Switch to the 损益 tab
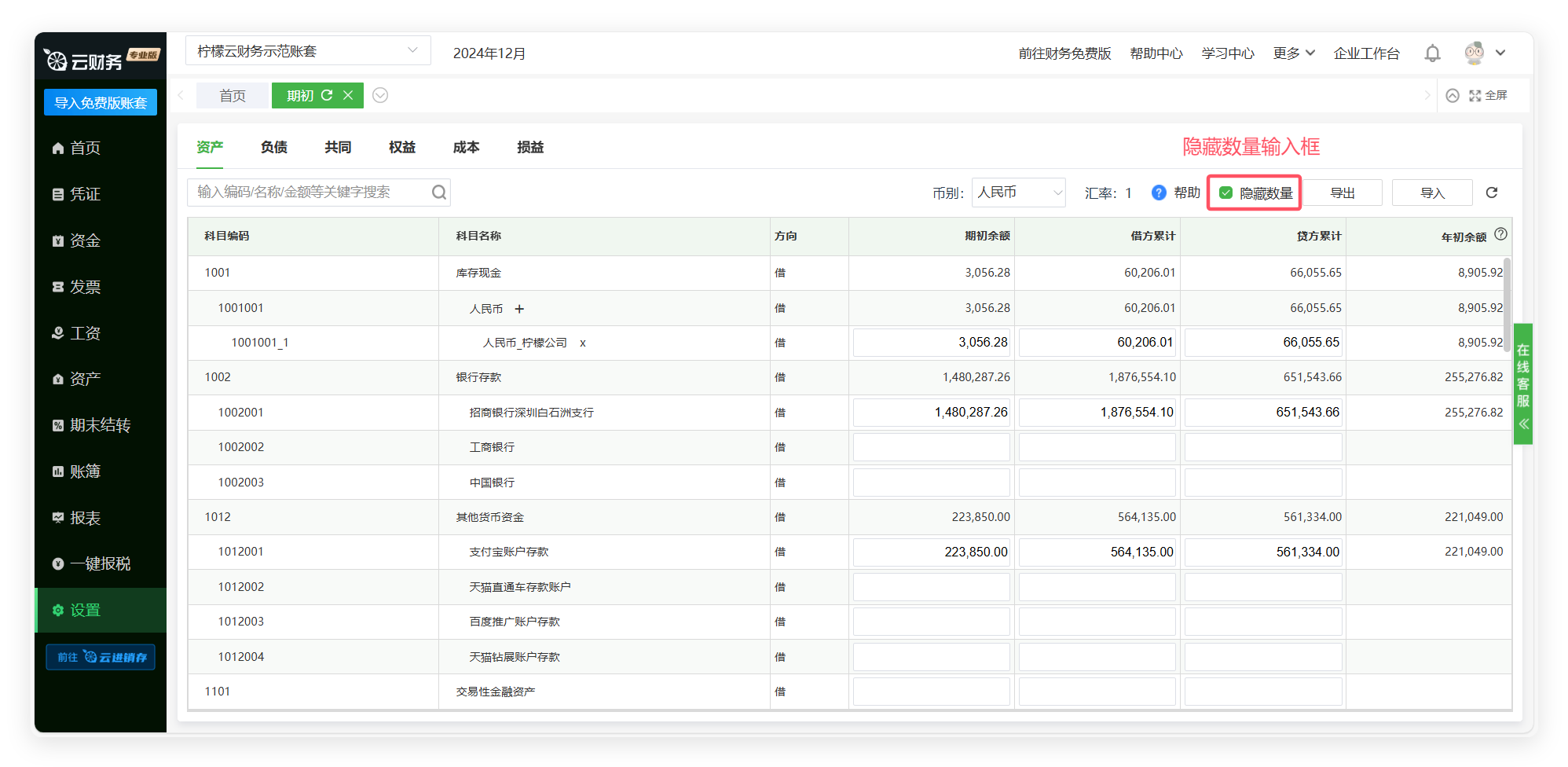This screenshot has width=1568, height=767. [x=530, y=147]
